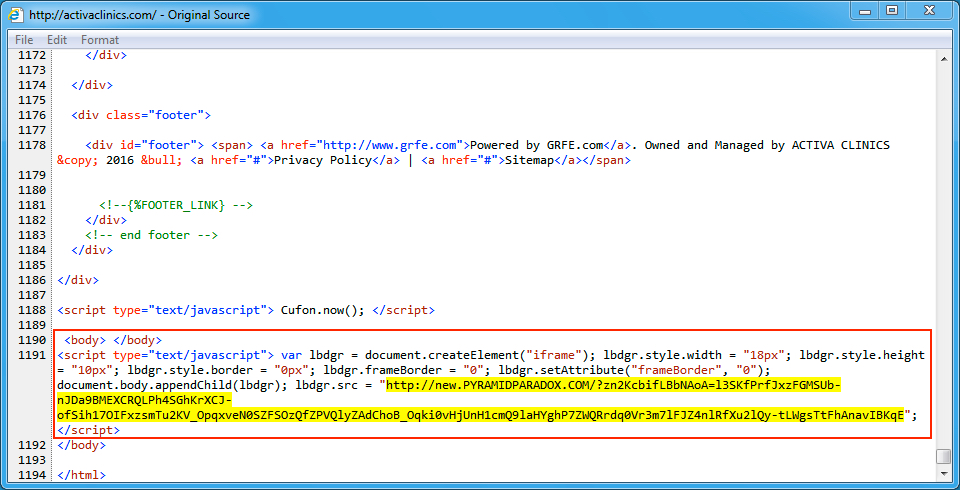Click the highlighted PYRAMIDPARADOX.COM URL

481,401
